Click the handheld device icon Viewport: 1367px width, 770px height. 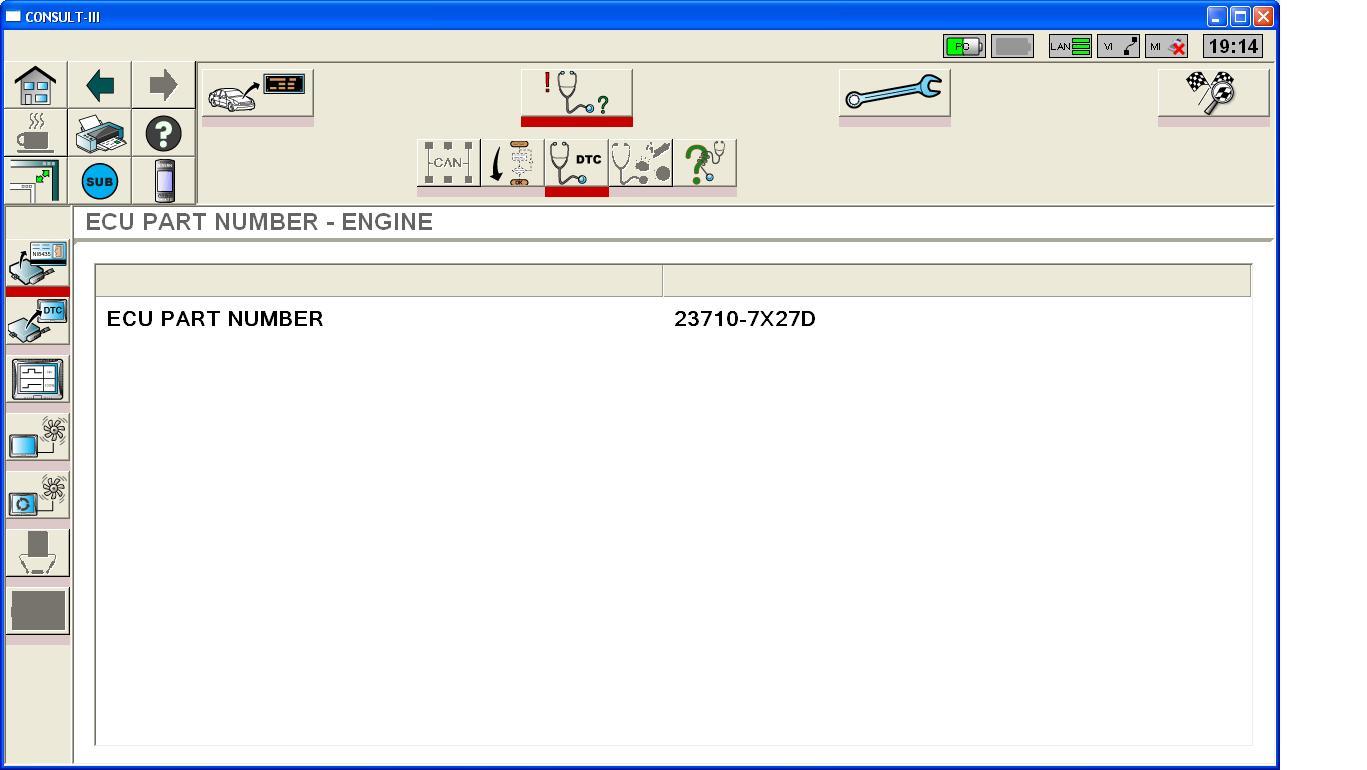164,181
